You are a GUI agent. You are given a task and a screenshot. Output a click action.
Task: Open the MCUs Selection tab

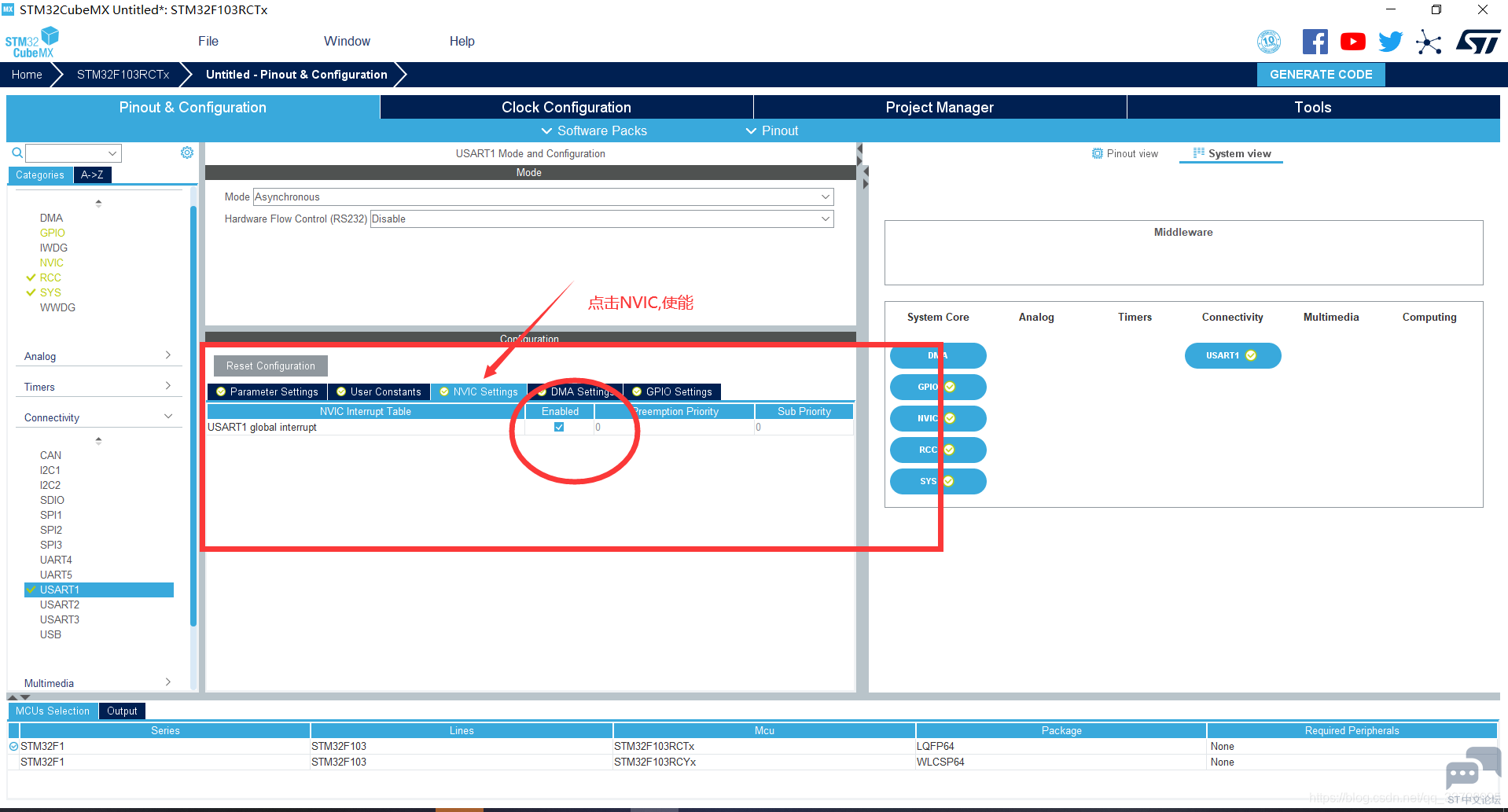click(53, 711)
